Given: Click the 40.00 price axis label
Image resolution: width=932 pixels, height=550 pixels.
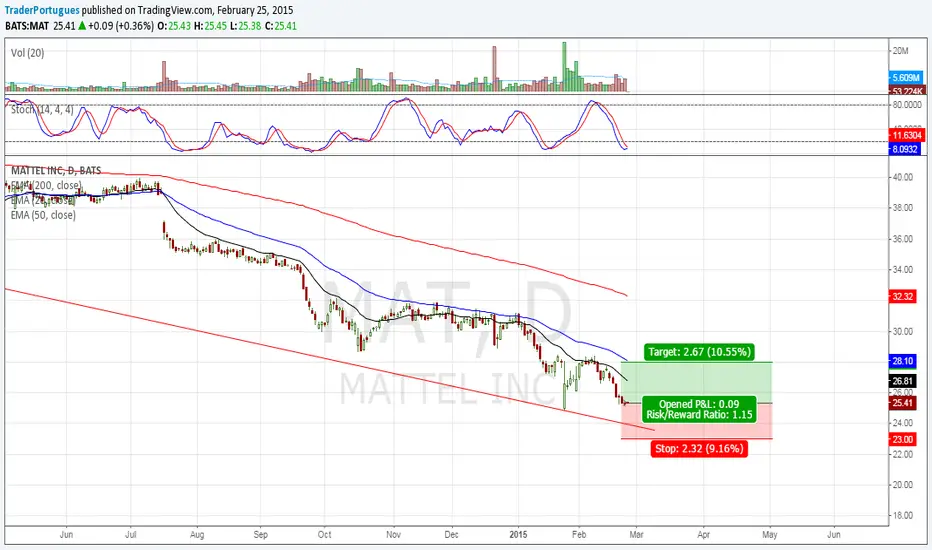Looking at the screenshot, I should click(x=902, y=177).
